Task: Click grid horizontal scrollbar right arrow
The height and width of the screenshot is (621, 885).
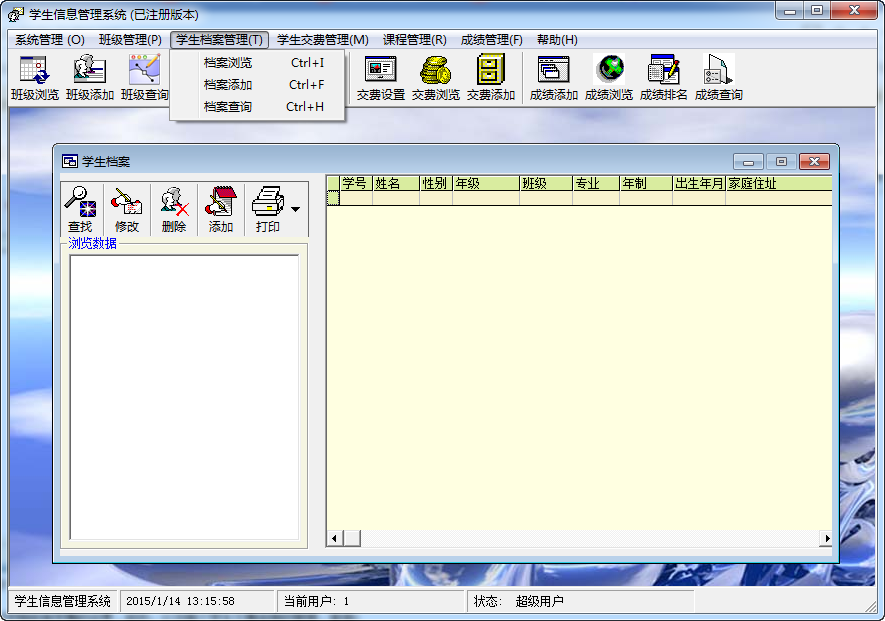Action: 826,539
